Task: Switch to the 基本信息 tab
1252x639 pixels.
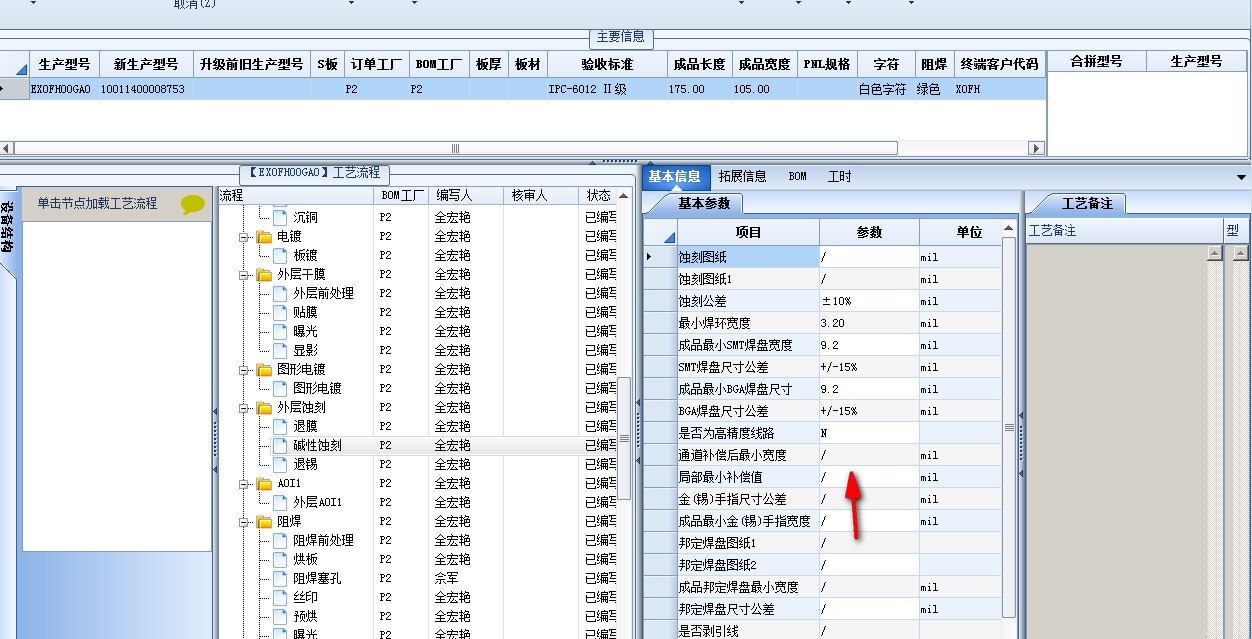Action: pos(675,177)
